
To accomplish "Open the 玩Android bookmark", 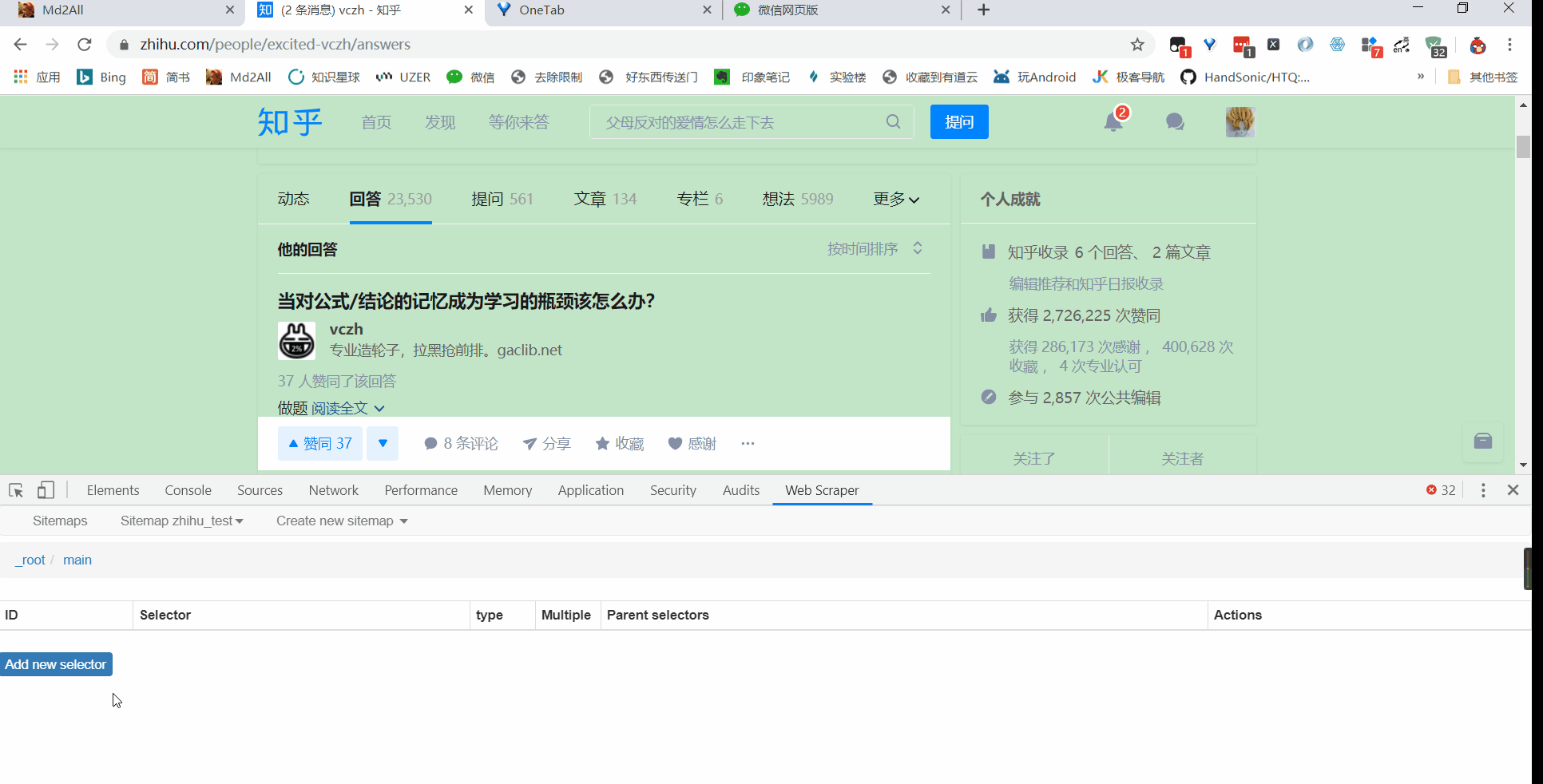I will tap(1034, 77).
